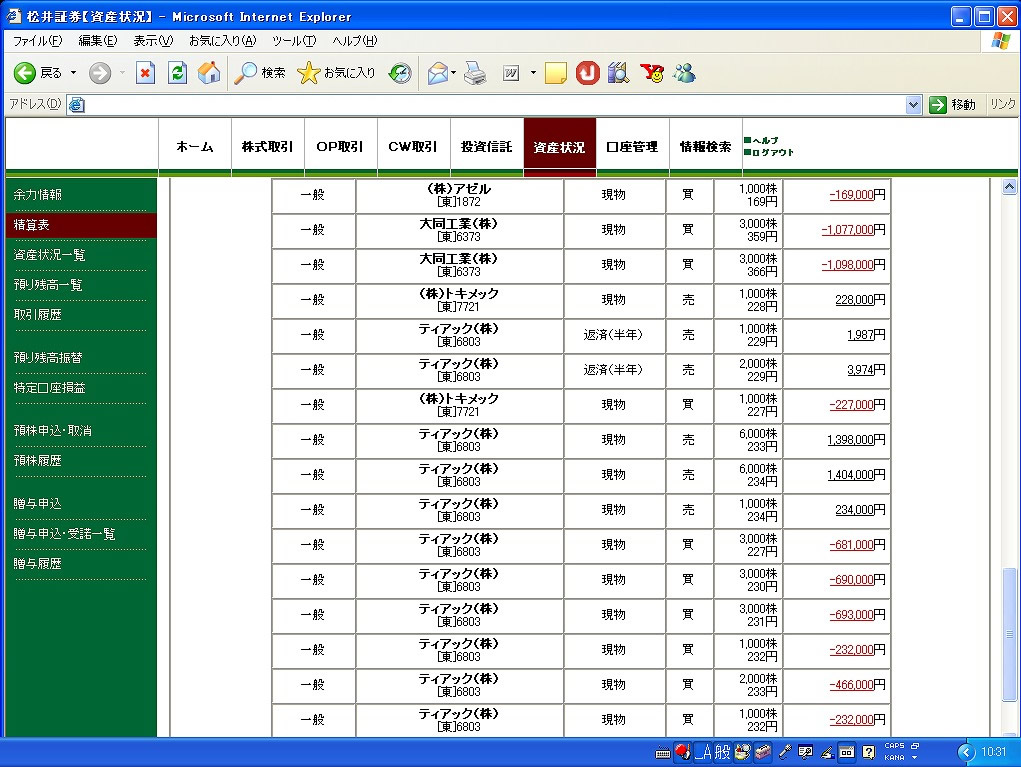
Task: Switch to the CW取引 tab
Action: coord(413,147)
